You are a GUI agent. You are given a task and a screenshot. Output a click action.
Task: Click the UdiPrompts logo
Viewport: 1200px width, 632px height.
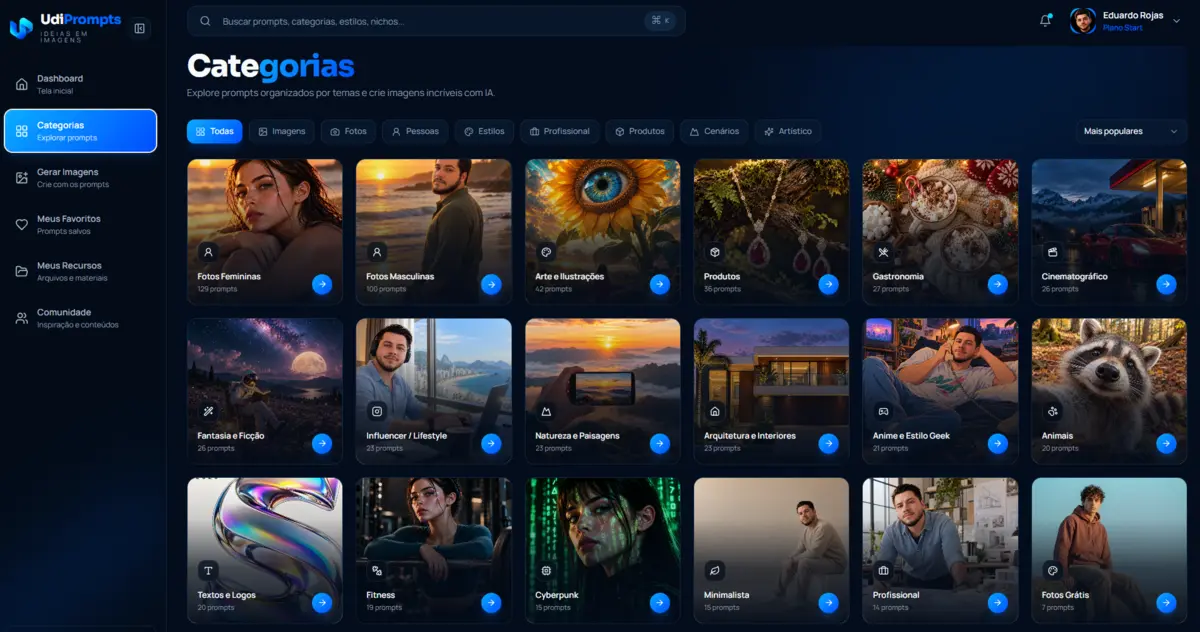coord(66,26)
